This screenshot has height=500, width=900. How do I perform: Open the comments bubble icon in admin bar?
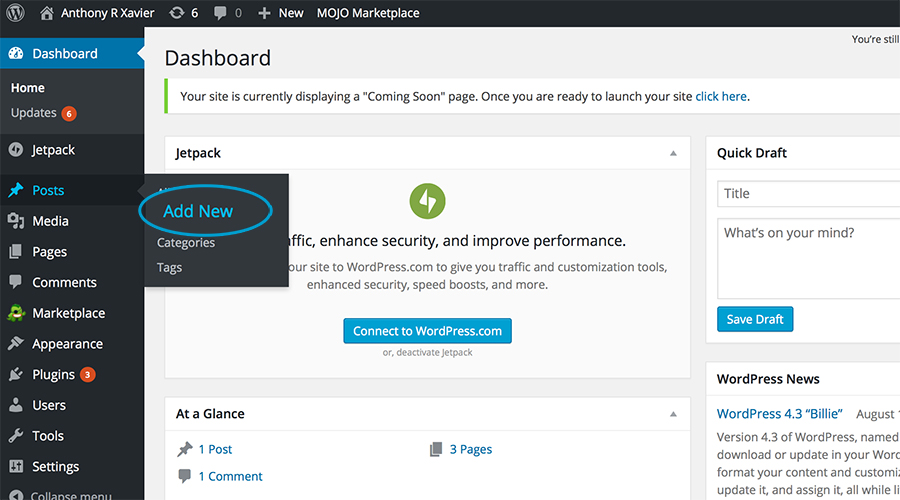[x=220, y=13]
